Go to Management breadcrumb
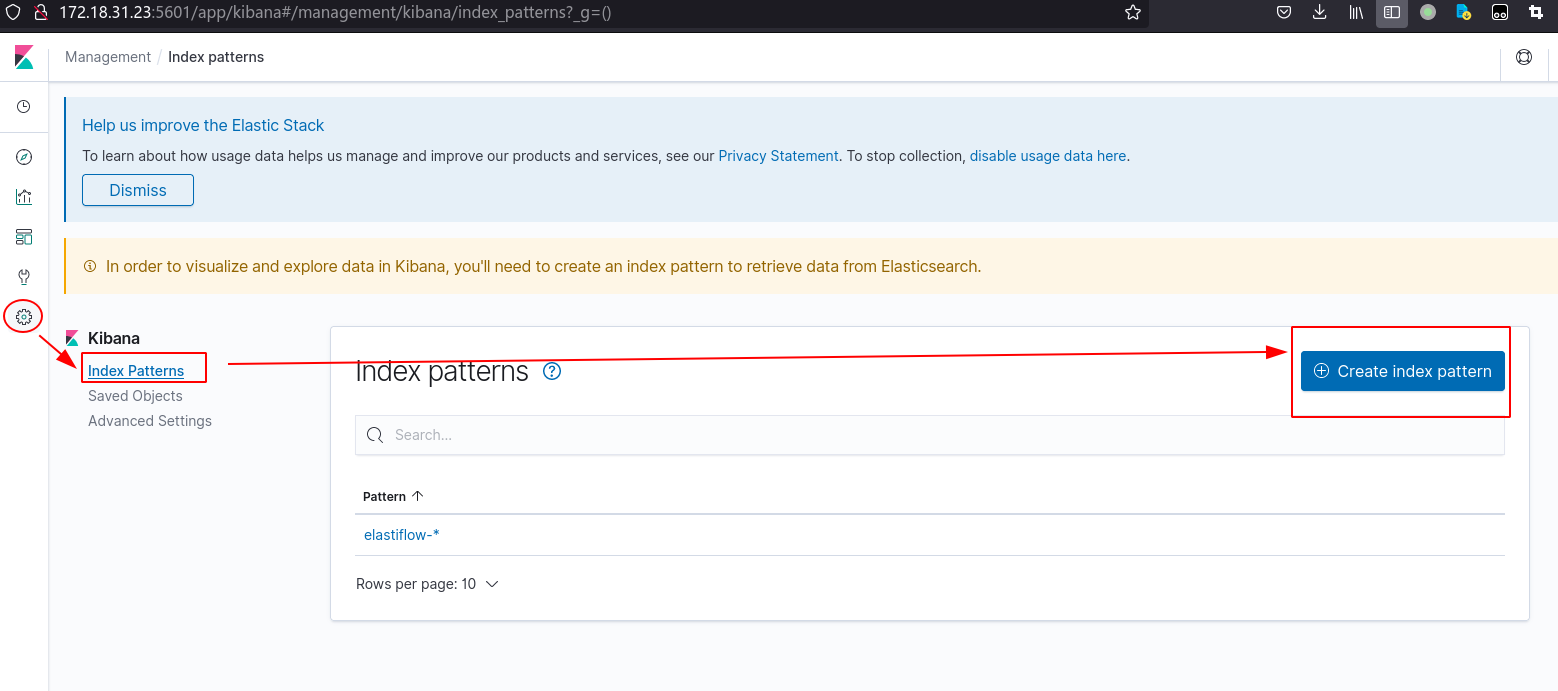Screen dimensions: 1558x691 coord(108,57)
